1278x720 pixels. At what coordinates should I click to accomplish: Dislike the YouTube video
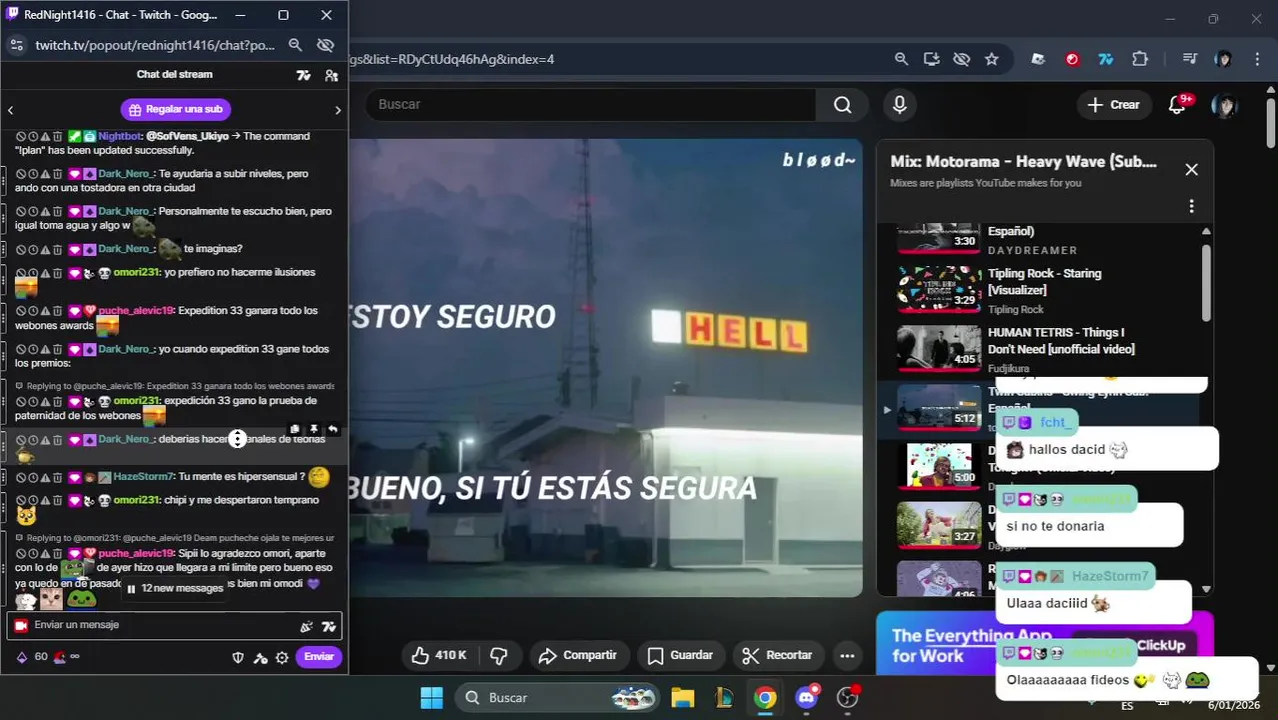(499, 656)
